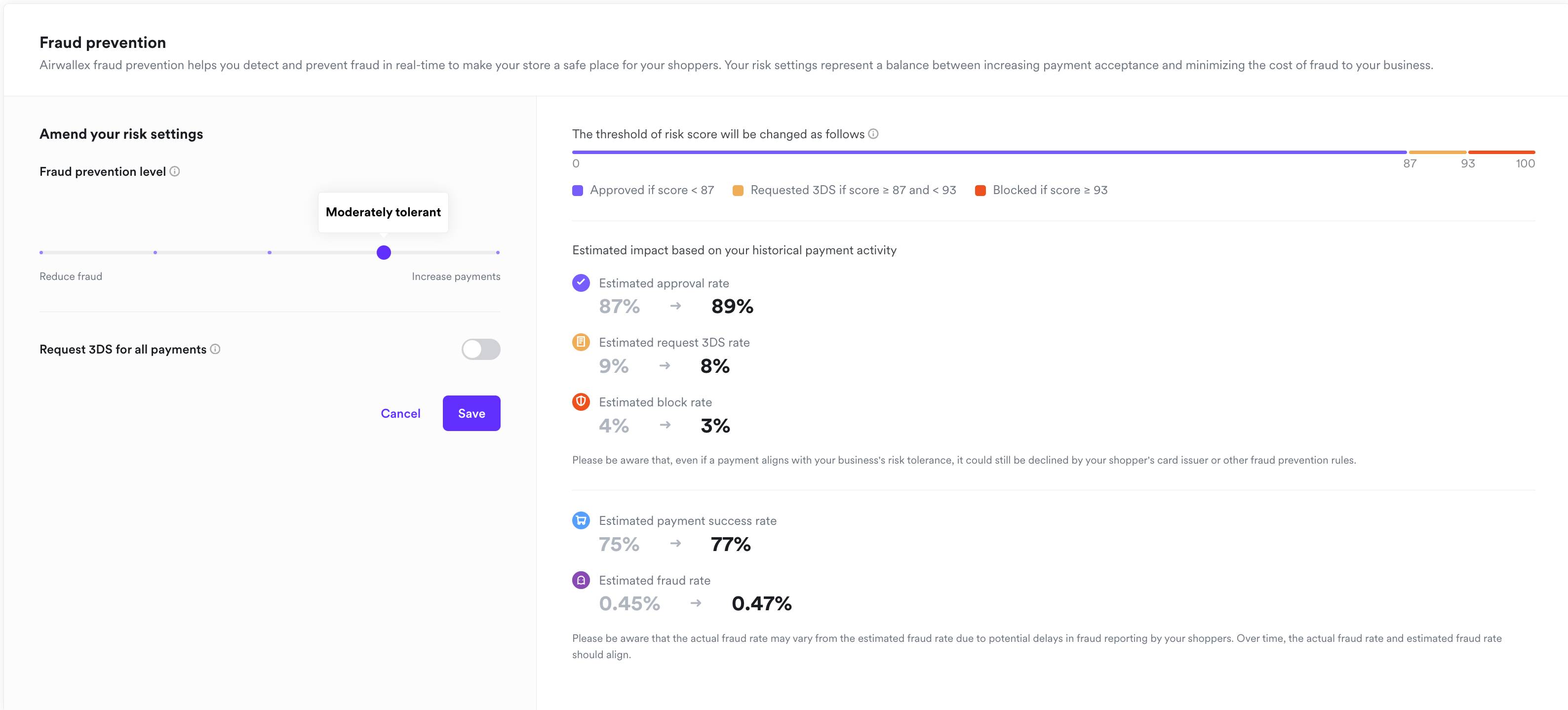The width and height of the screenshot is (1568, 710).
Task: Click the Estimated approval rate checkmark icon
Action: [581, 282]
